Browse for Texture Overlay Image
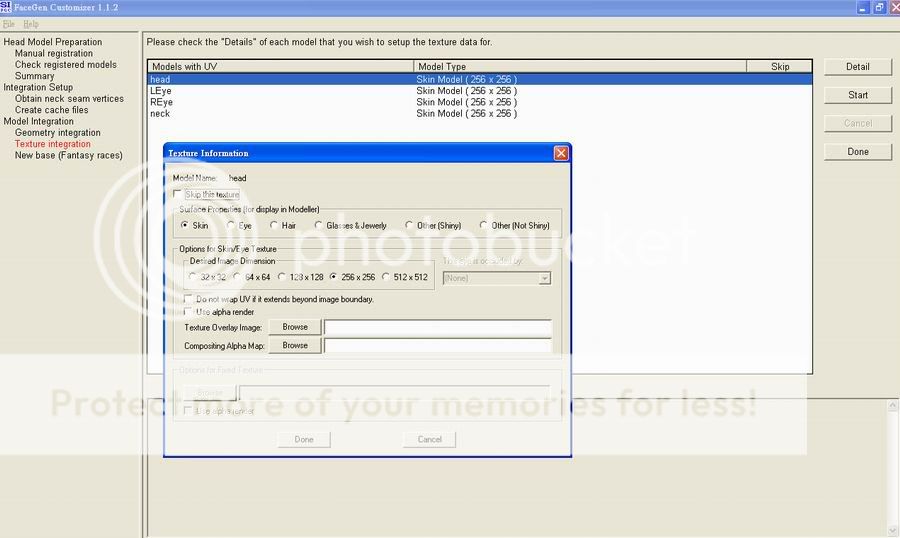This screenshot has width=900, height=538. 295,327
